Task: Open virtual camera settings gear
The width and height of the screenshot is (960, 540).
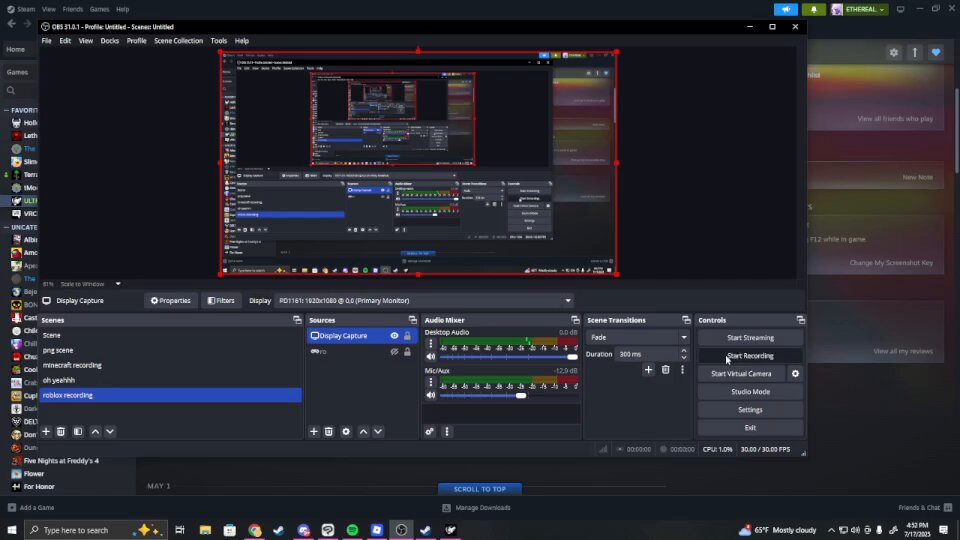Action: pyautogui.click(x=795, y=373)
